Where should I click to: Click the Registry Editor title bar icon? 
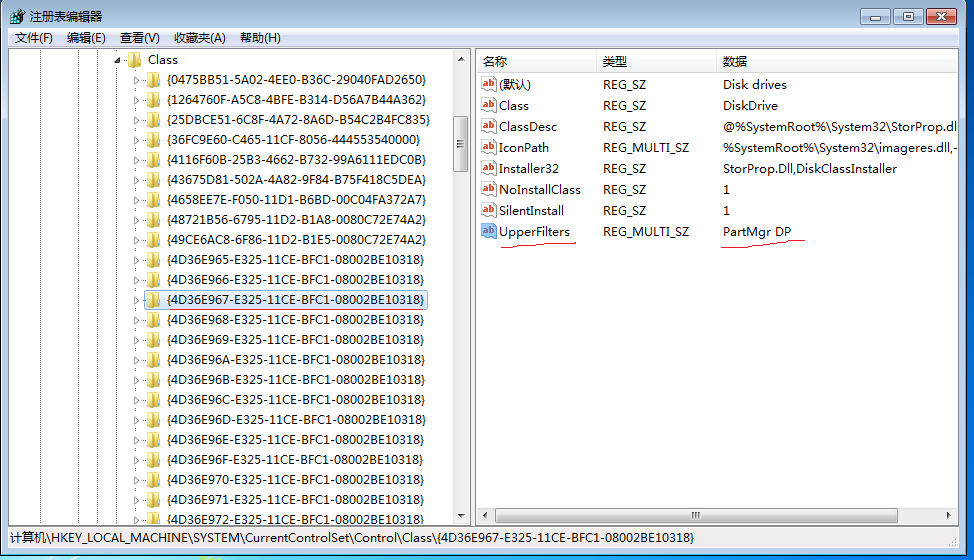(x=17, y=16)
